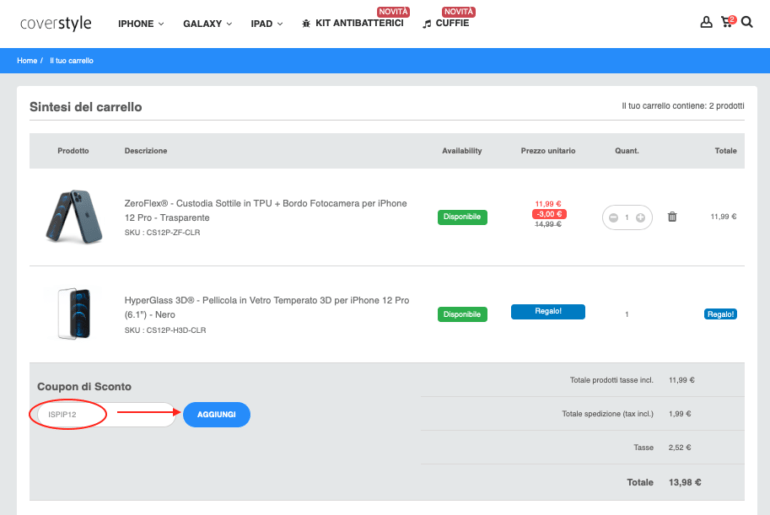Click the search magnifier icon
The width and height of the screenshot is (770, 515).
[x=747, y=22]
